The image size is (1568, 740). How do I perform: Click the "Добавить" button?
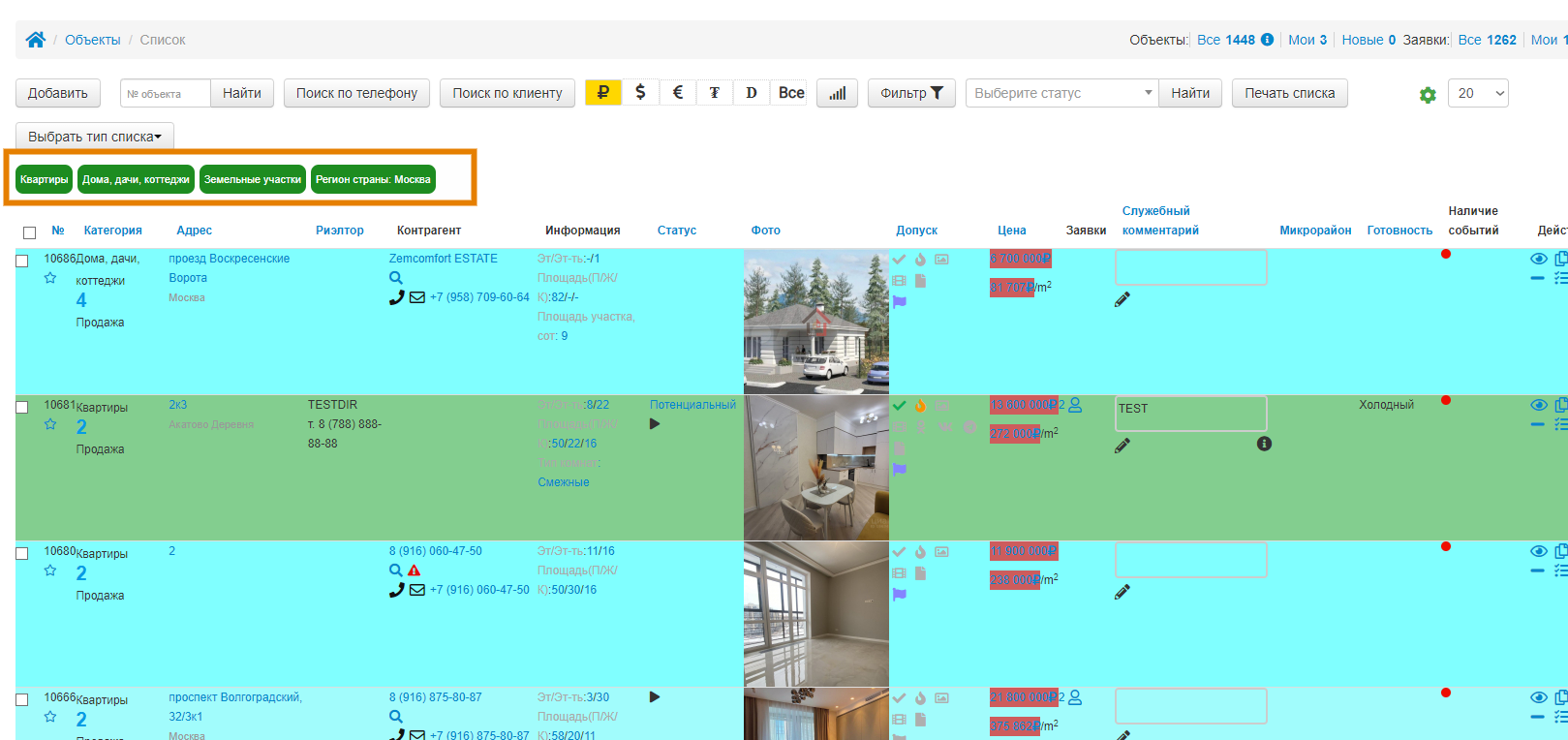58,93
